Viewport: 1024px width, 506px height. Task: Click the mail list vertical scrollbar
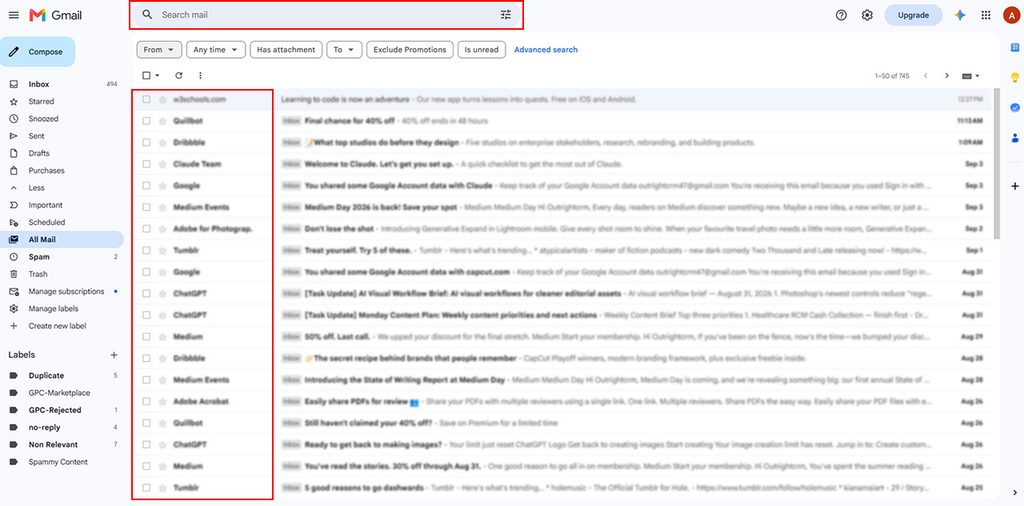996,163
